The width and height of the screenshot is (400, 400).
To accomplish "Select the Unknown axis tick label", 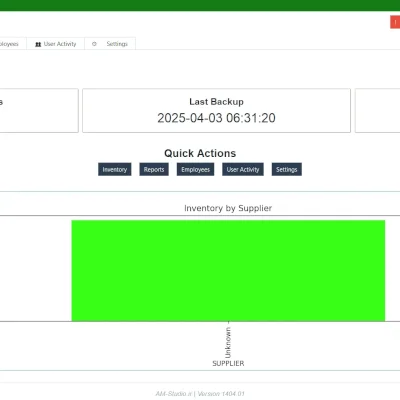I will tap(228, 342).
